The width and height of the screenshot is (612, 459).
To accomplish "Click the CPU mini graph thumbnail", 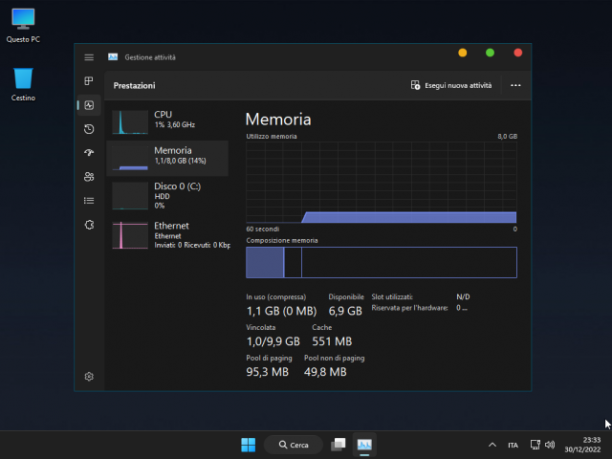I will pyautogui.click(x=130, y=122).
